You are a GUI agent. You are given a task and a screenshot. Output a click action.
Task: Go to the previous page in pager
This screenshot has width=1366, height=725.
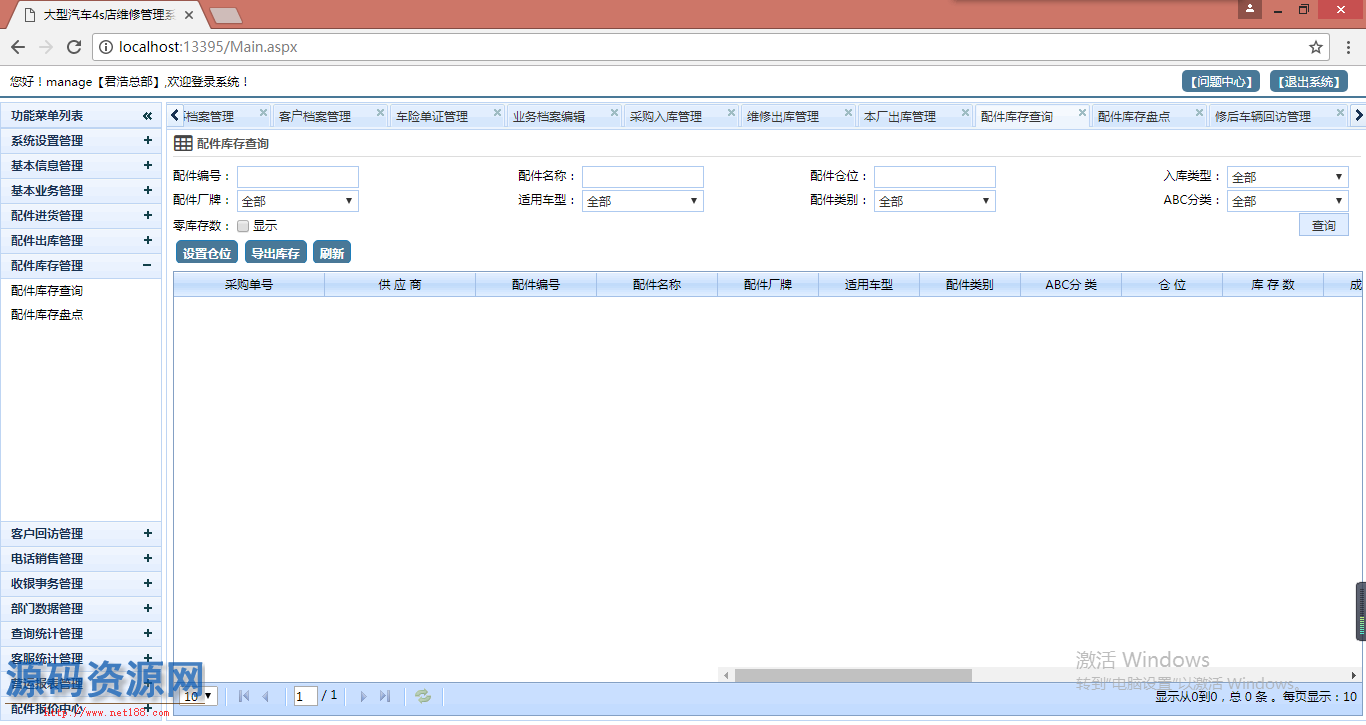pyautogui.click(x=266, y=696)
